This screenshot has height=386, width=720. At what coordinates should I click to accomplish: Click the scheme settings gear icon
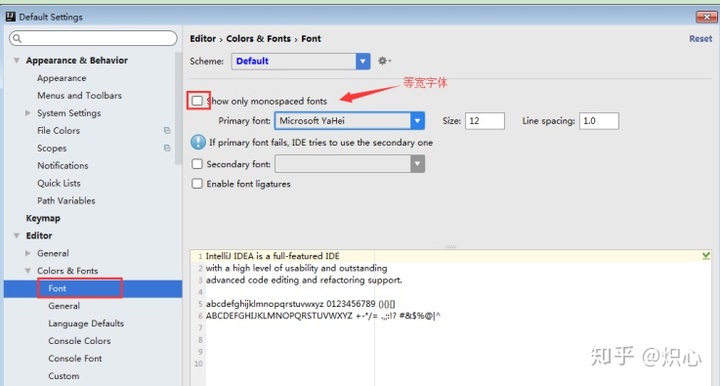(383, 61)
